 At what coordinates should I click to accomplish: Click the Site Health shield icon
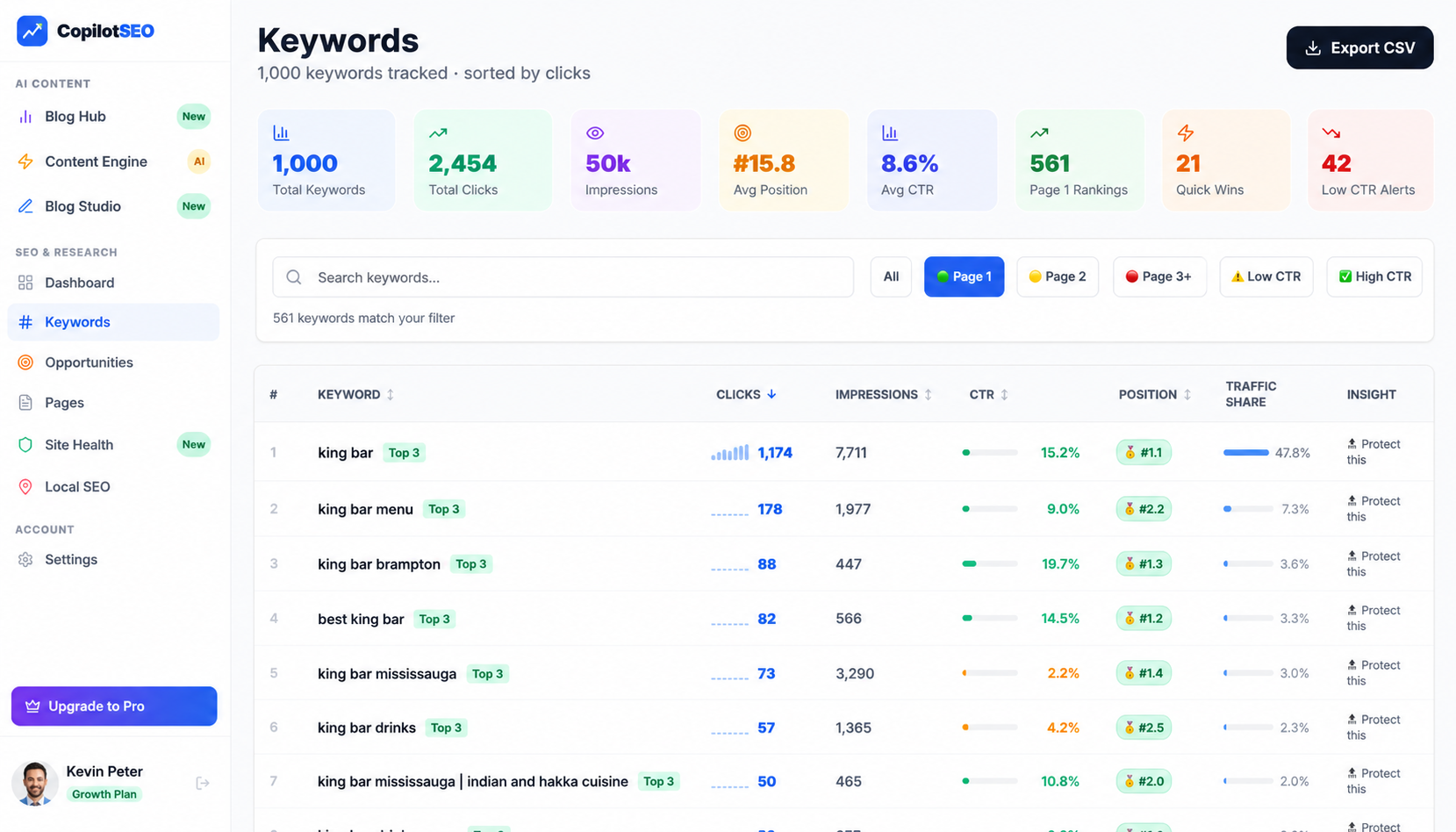(x=25, y=445)
